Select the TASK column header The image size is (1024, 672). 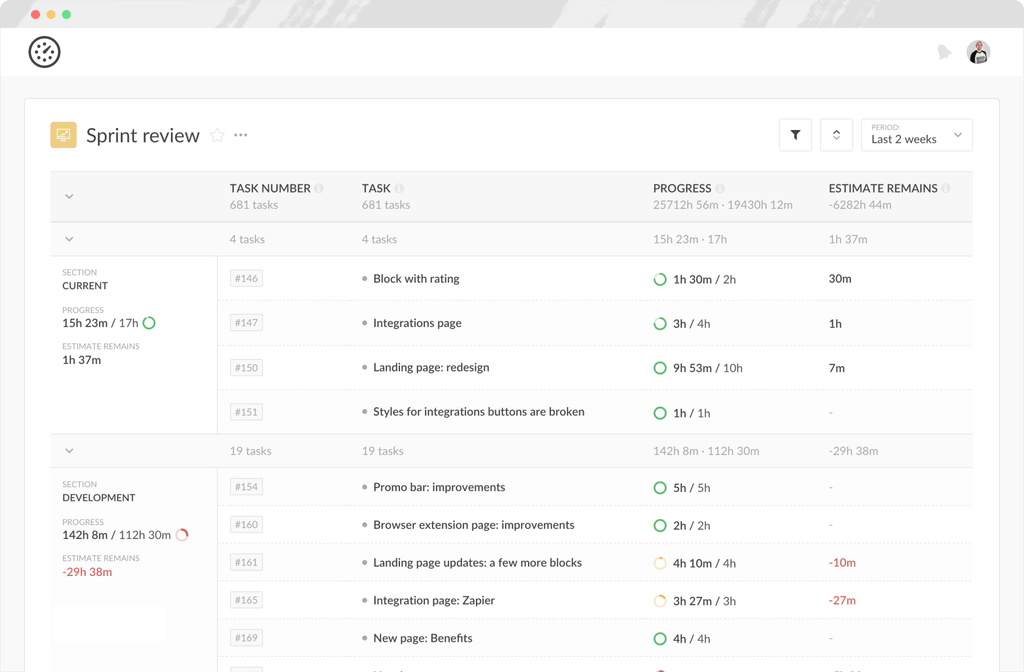pyautogui.click(x=376, y=187)
